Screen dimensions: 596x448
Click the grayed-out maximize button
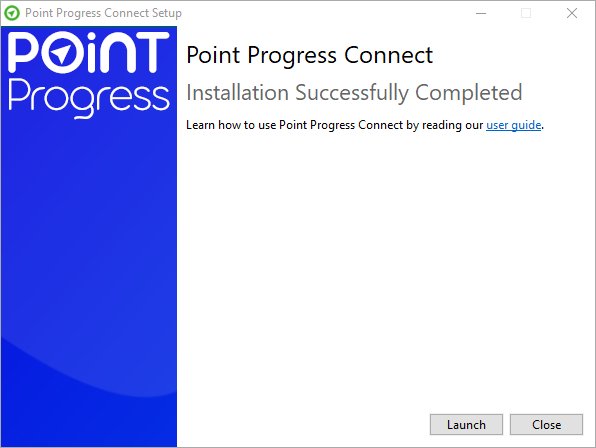tap(526, 13)
